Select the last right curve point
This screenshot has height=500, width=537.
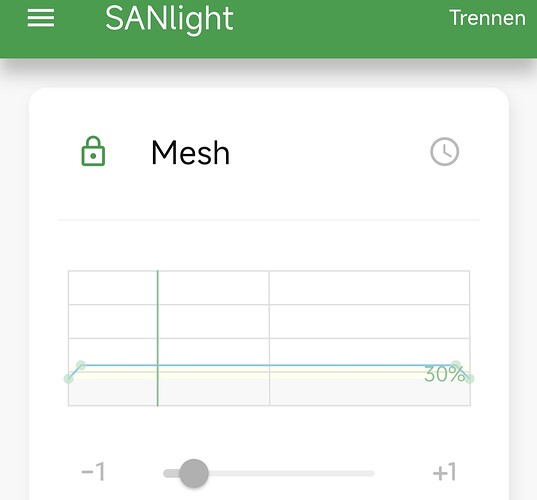(x=470, y=378)
